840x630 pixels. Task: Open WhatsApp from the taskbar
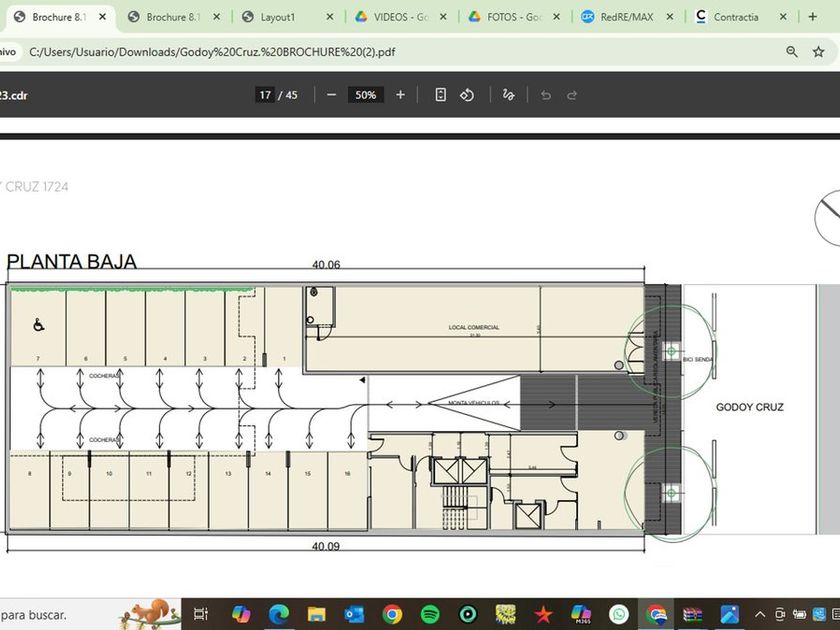[619, 614]
